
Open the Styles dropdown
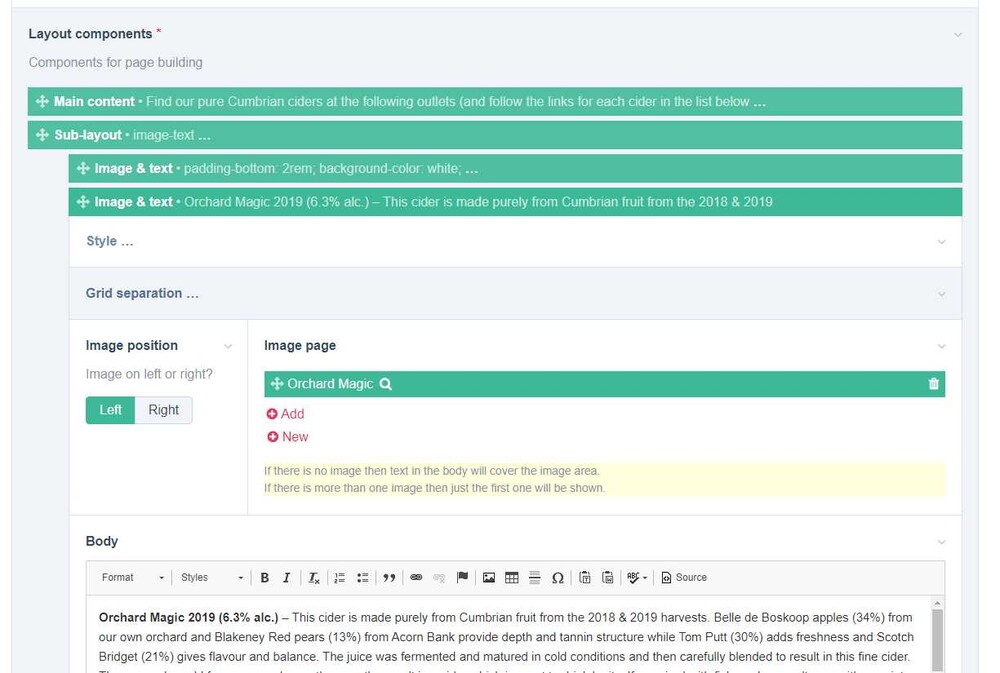211,578
